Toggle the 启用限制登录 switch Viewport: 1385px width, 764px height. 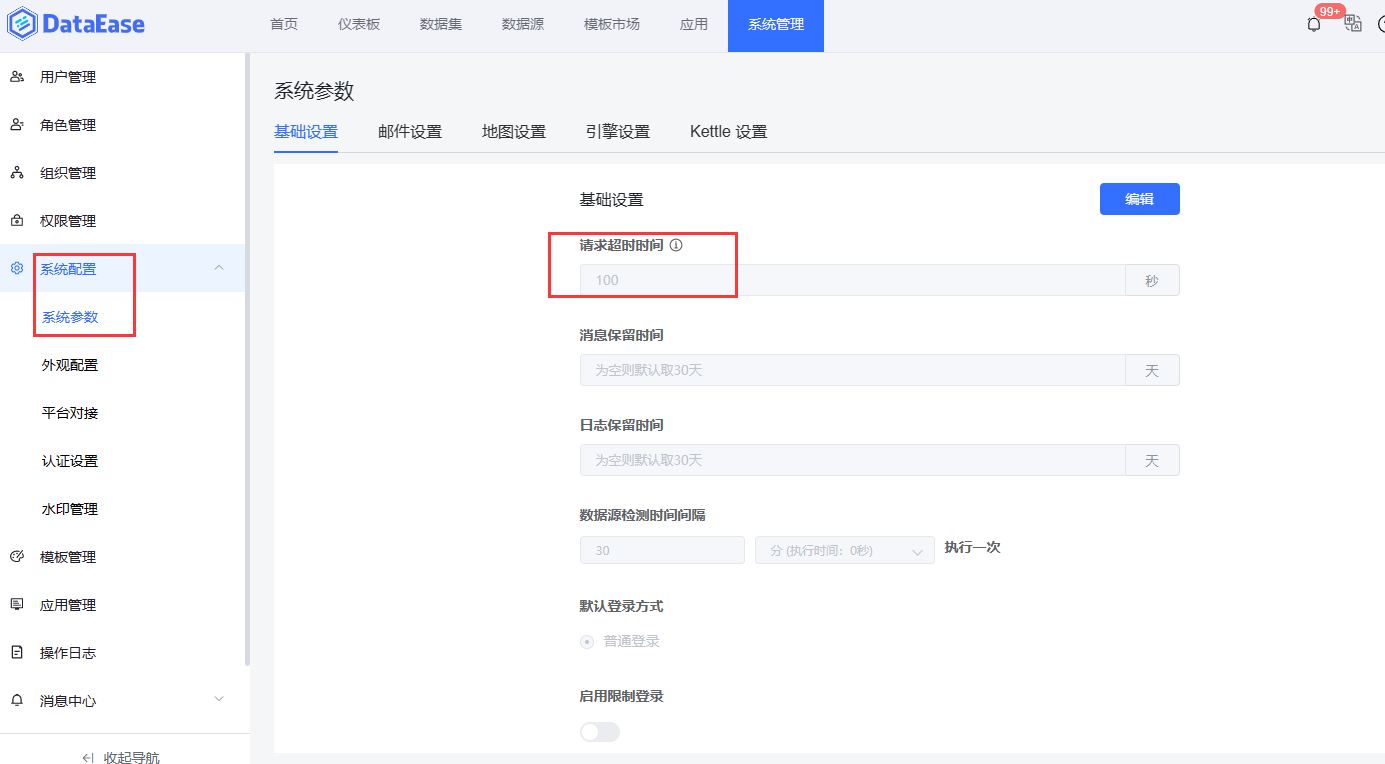[x=599, y=731]
